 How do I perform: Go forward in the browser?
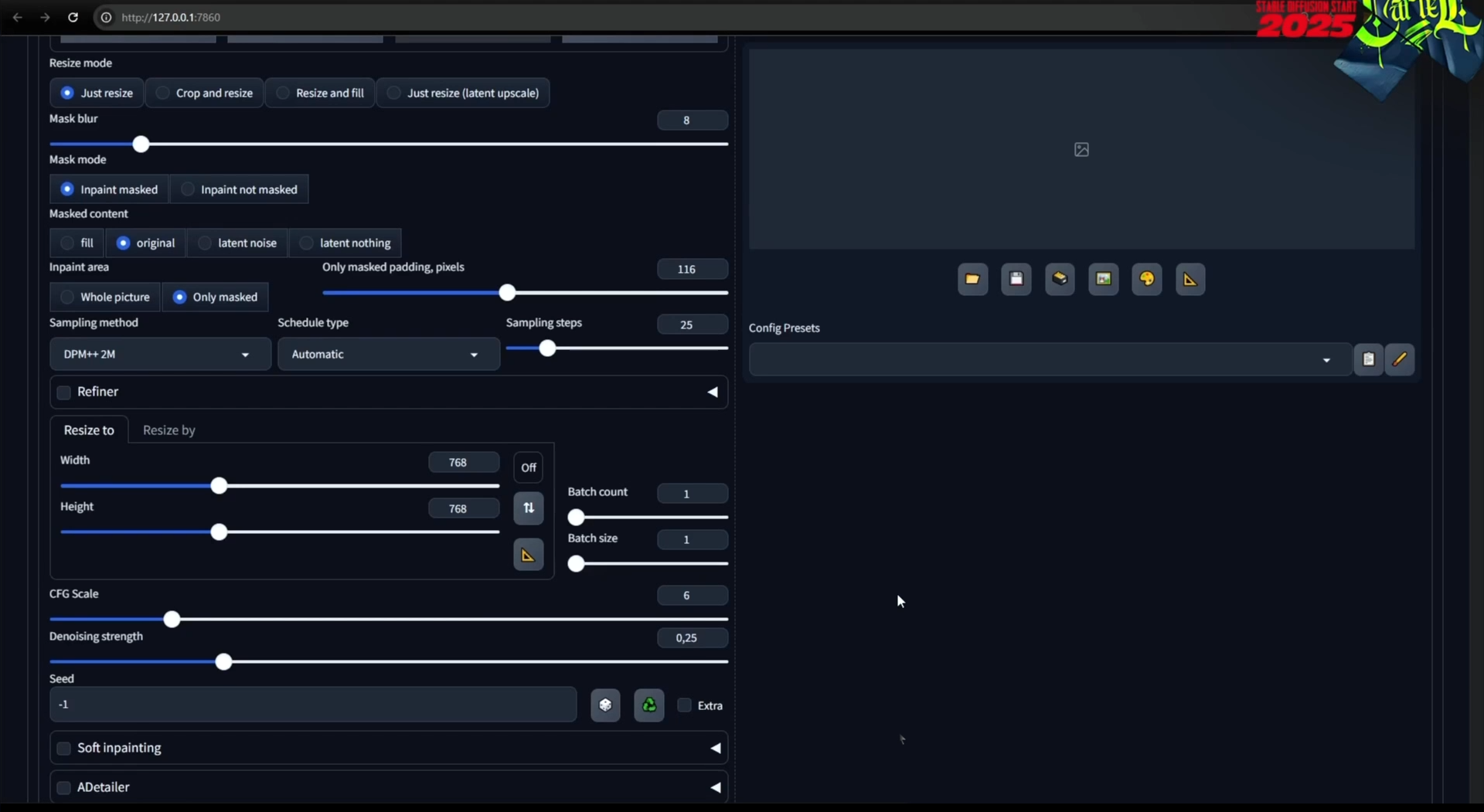click(x=45, y=17)
